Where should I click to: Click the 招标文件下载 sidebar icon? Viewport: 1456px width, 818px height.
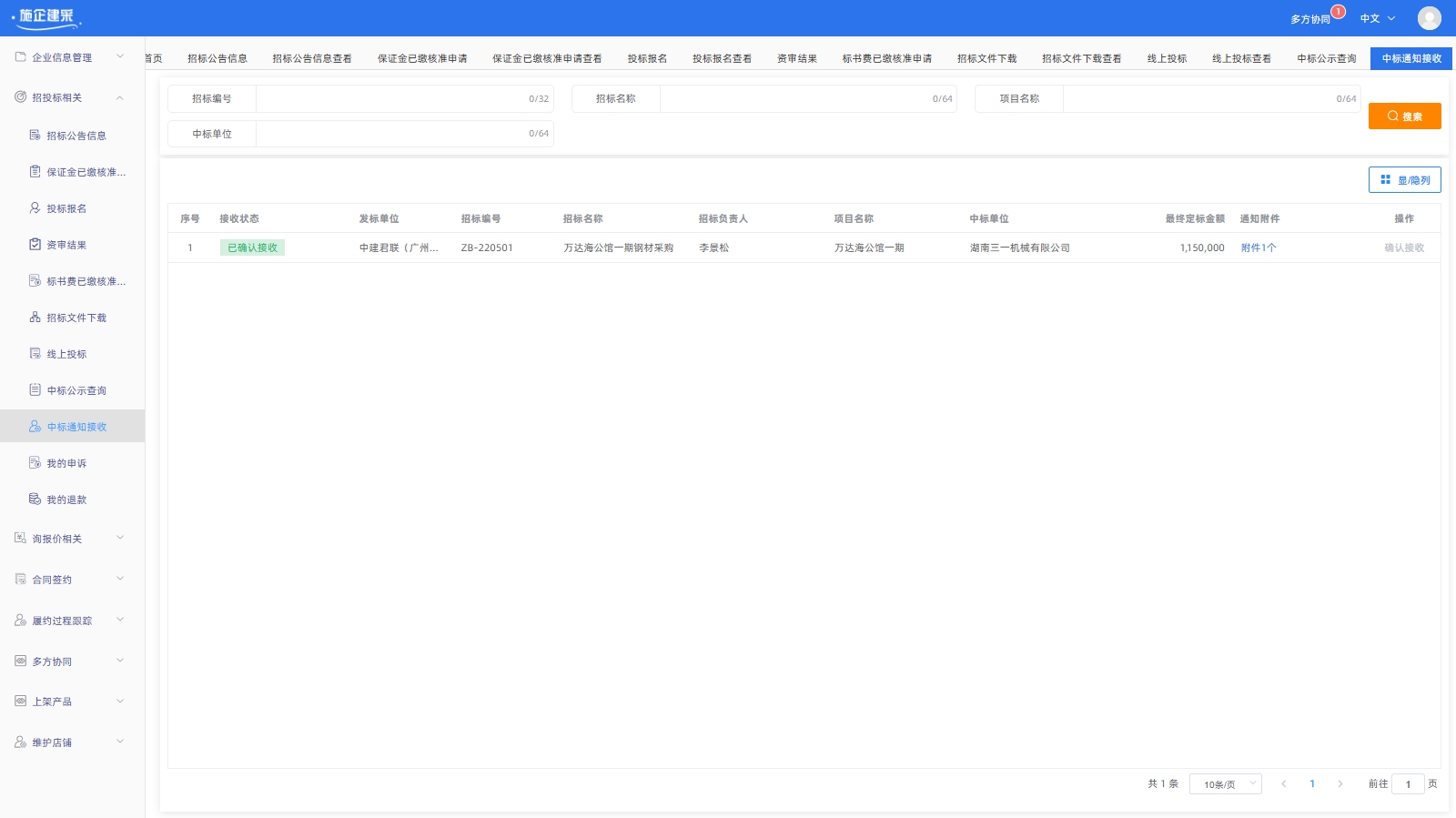pos(35,317)
